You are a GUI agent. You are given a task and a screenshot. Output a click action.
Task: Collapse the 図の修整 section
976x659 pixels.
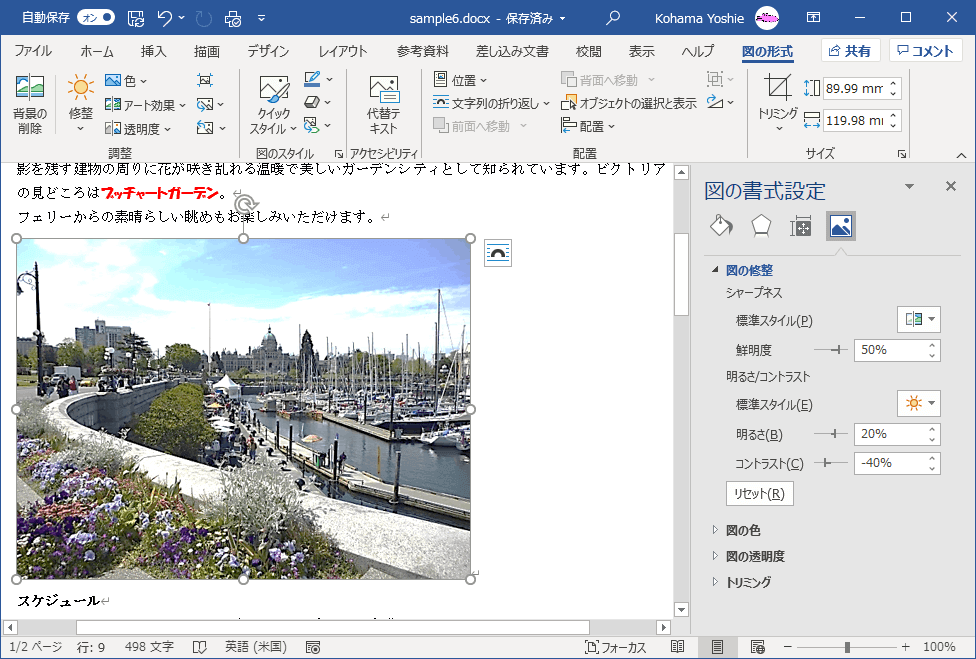[715, 271]
